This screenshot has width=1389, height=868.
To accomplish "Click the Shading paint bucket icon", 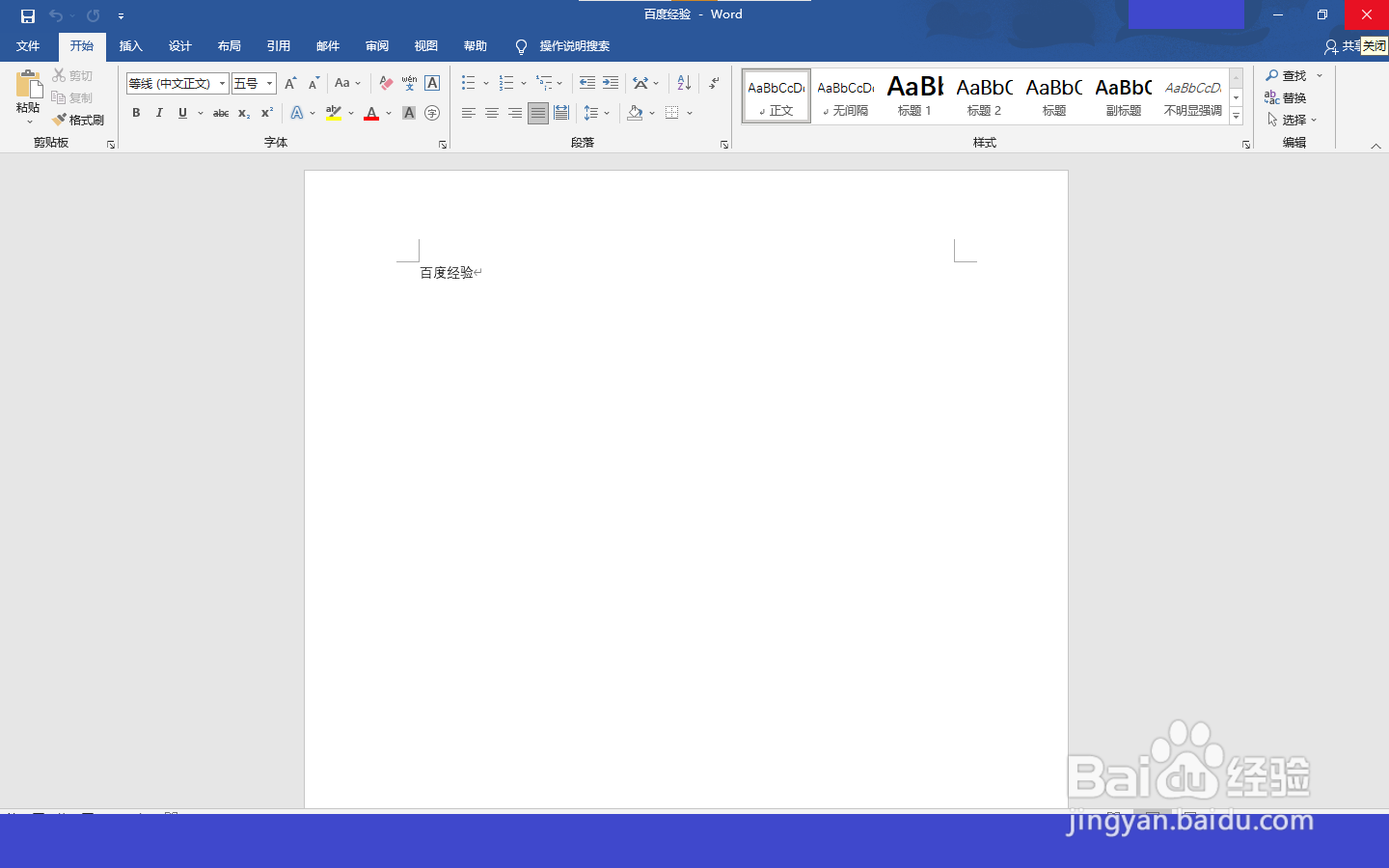I will 635,113.
